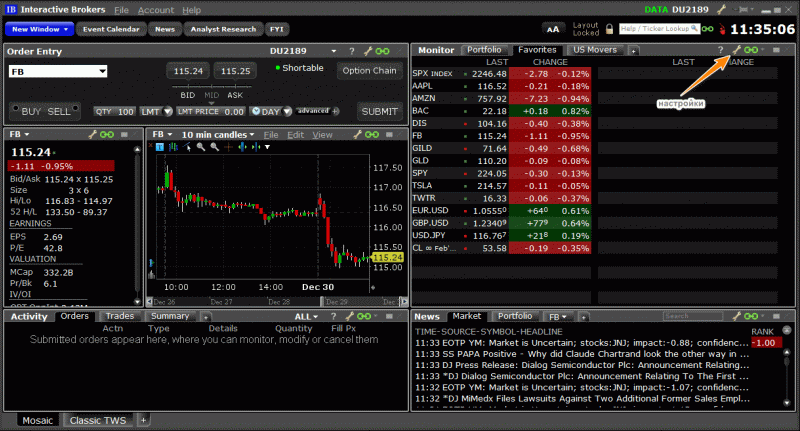This screenshot has height=431, width=800.
Task: Click Monitor panel green chain link icon
Action: [751, 49]
